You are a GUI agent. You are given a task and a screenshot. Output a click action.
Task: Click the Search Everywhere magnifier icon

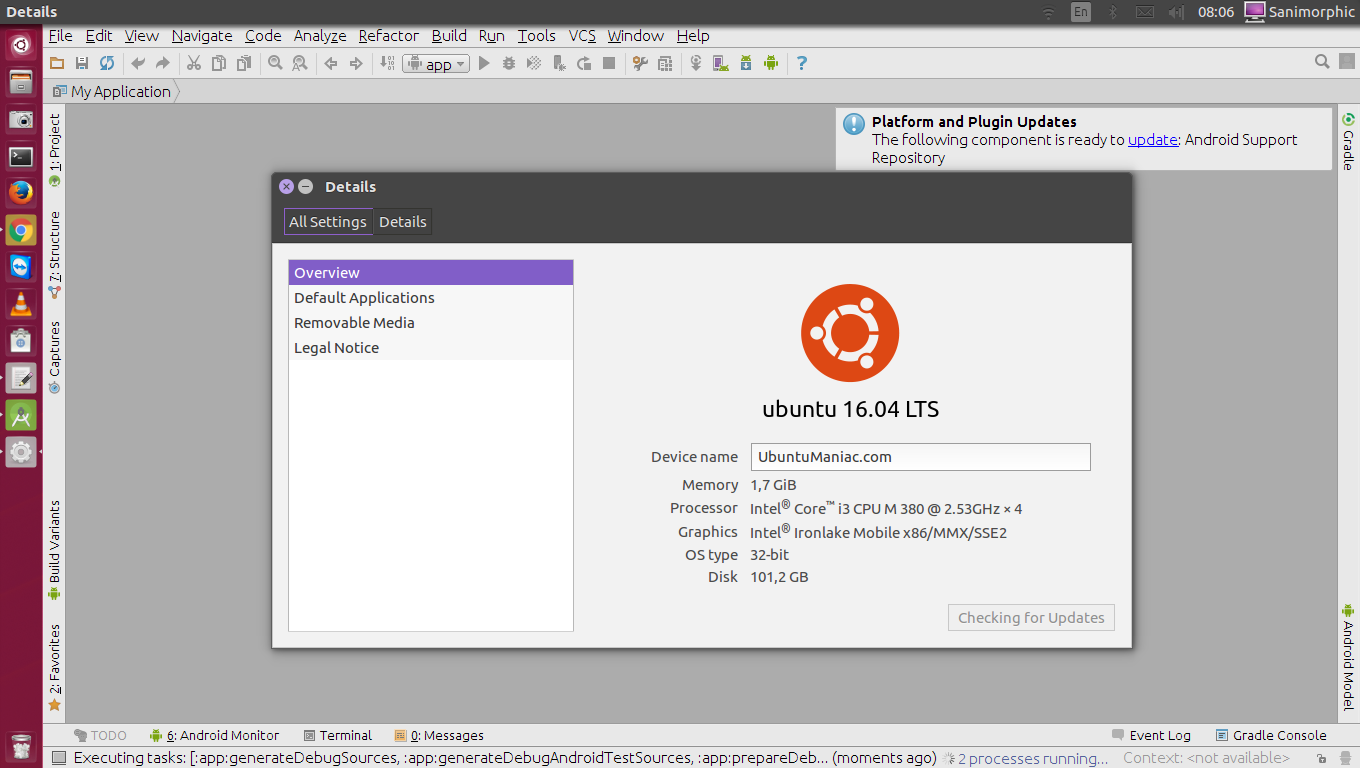tap(1322, 62)
